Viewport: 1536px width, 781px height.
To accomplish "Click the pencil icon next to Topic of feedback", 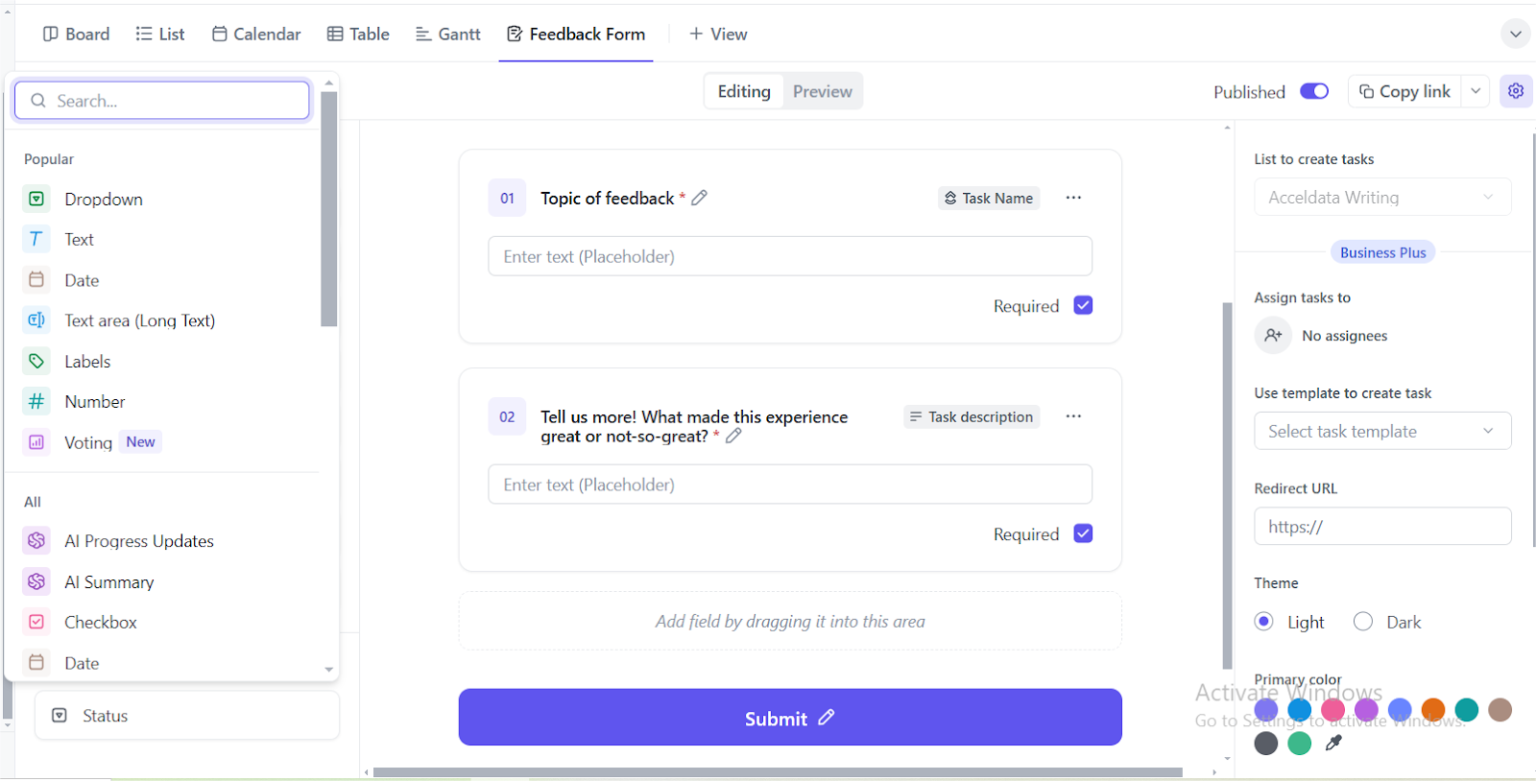I will point(700,198).
